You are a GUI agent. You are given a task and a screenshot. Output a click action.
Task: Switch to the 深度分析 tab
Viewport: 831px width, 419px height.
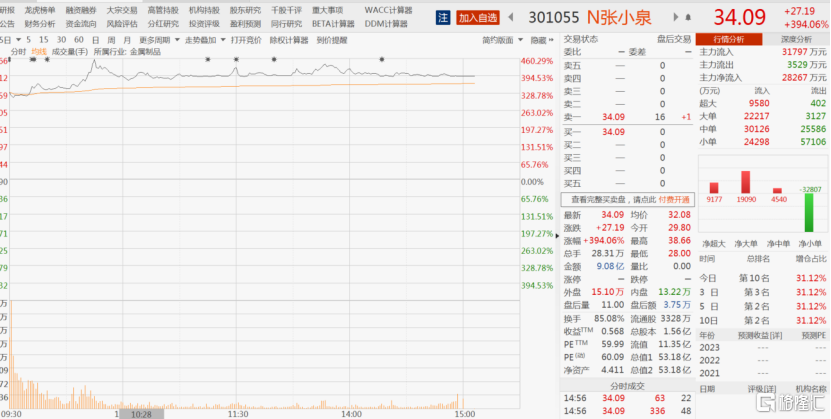(796, 39)
